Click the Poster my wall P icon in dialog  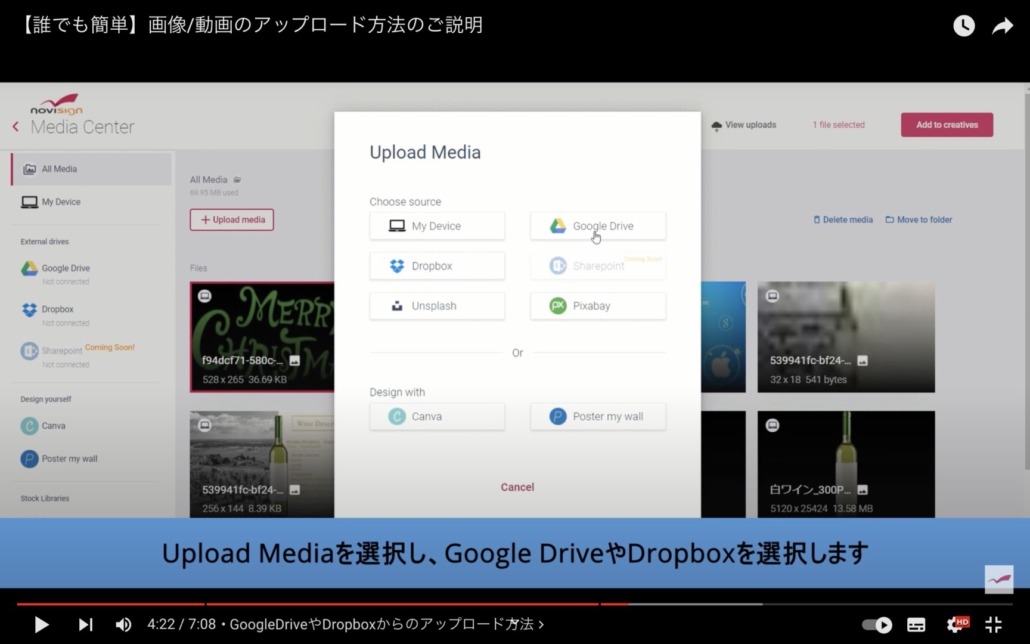coord(558,417)
